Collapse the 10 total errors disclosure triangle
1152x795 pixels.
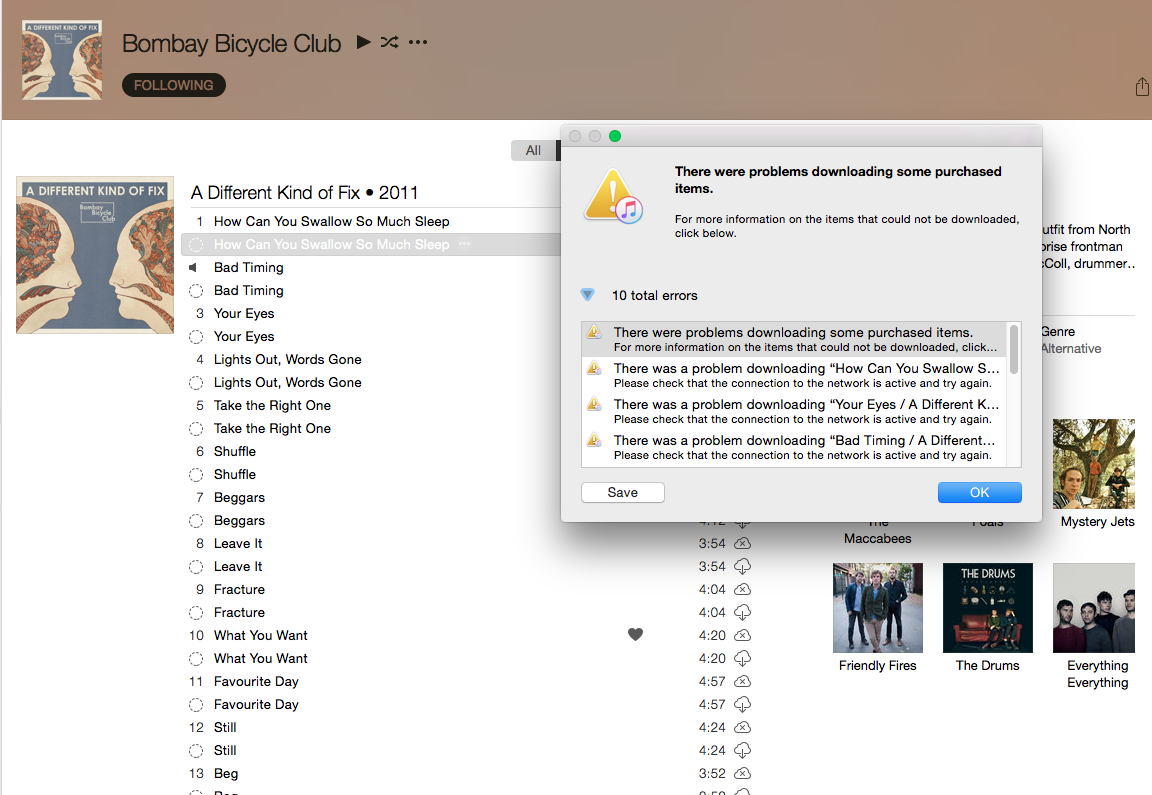pyautogui.click(x=587, y=295)
